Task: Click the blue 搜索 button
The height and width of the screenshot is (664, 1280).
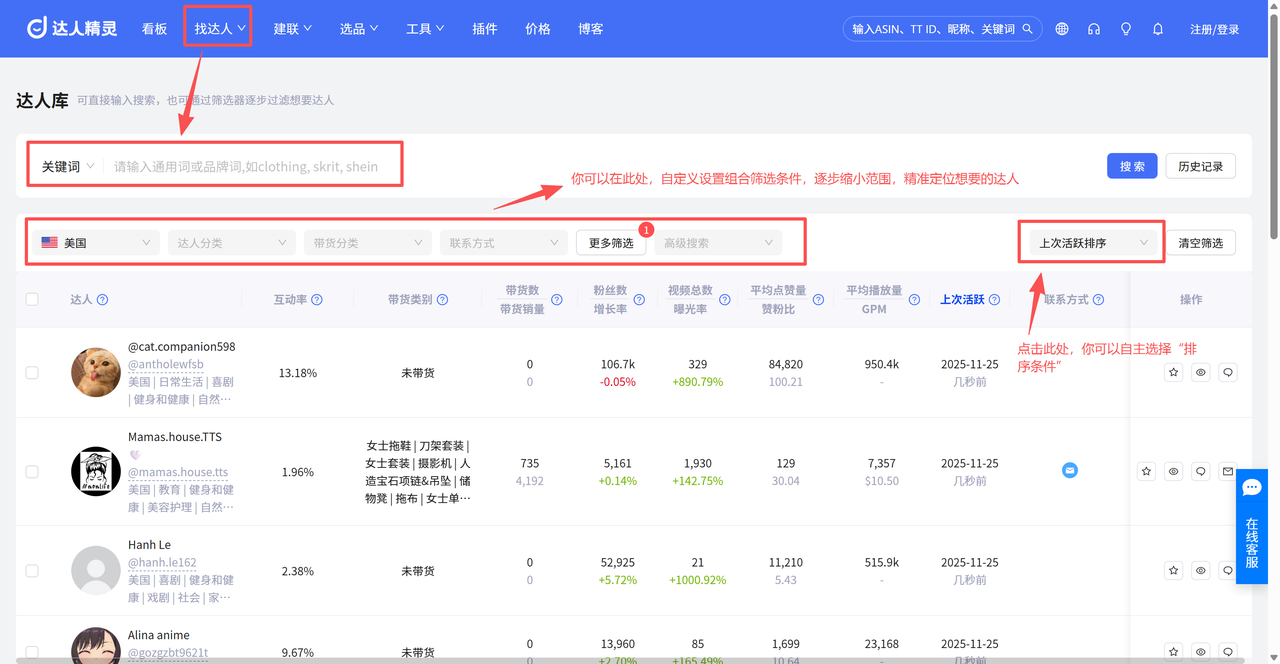Action: 1132,166
